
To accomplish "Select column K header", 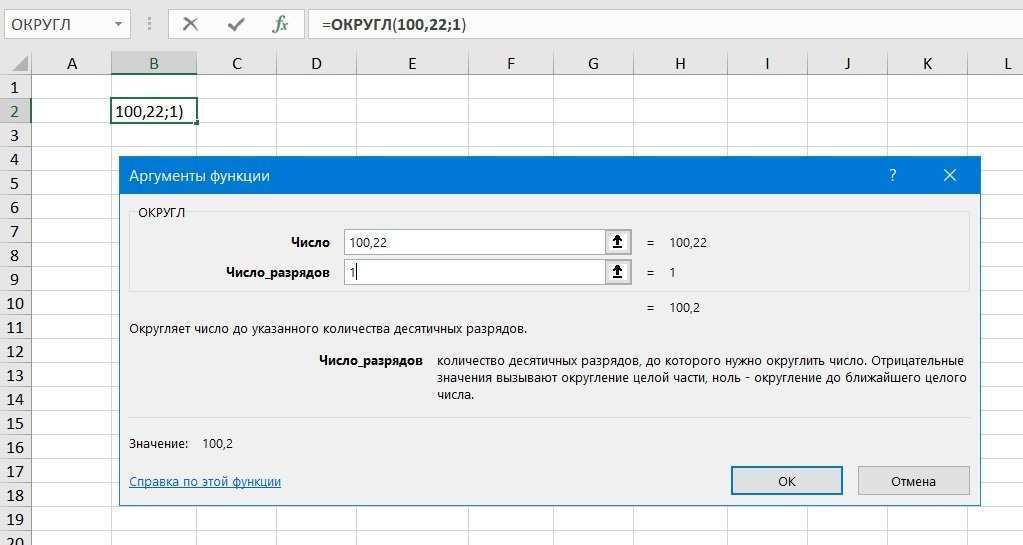I will coord(927,63).
